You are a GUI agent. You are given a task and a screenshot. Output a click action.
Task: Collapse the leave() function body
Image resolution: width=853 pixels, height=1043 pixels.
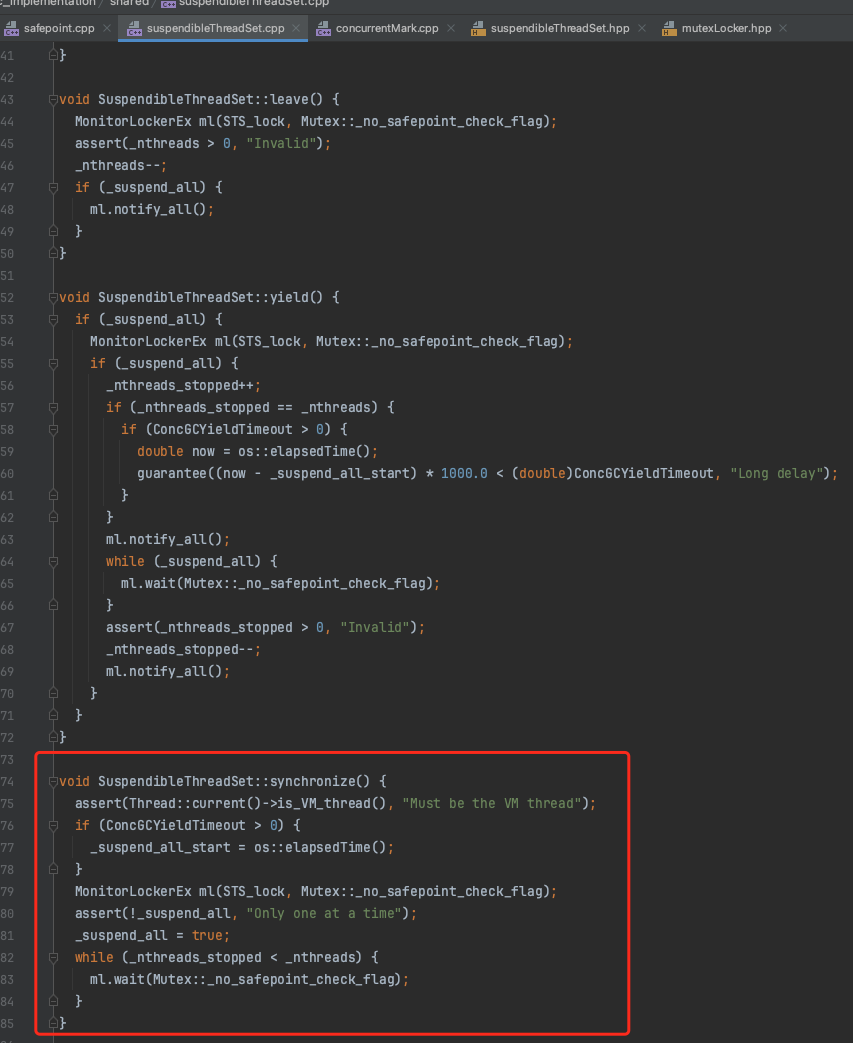[x=52, y=99]
